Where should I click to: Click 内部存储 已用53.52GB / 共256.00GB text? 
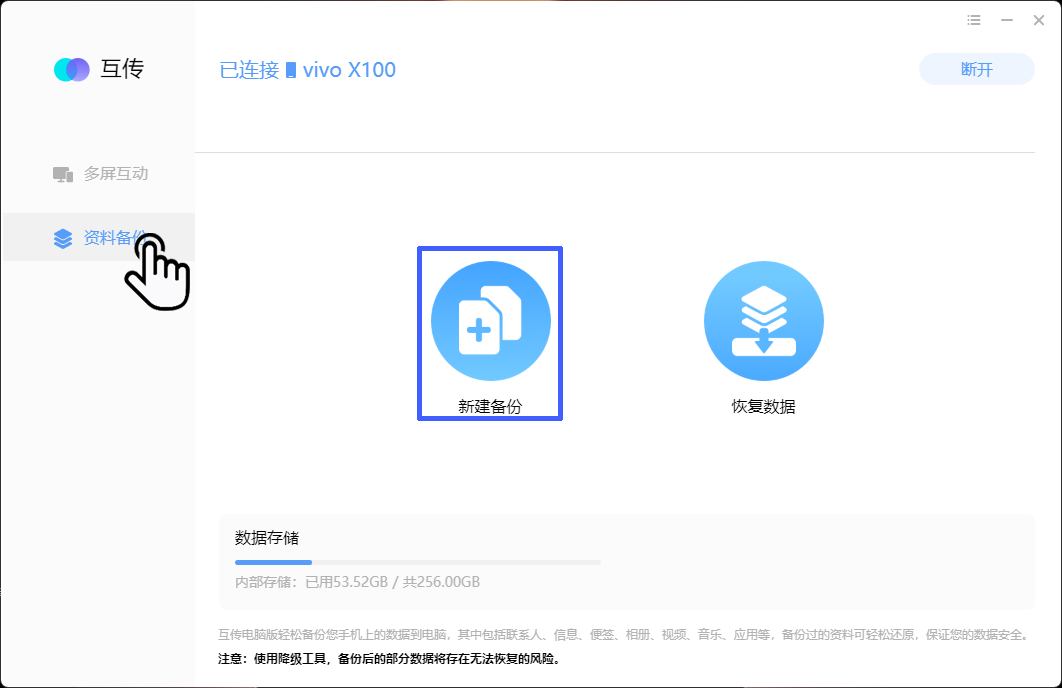tap(358, 582)
